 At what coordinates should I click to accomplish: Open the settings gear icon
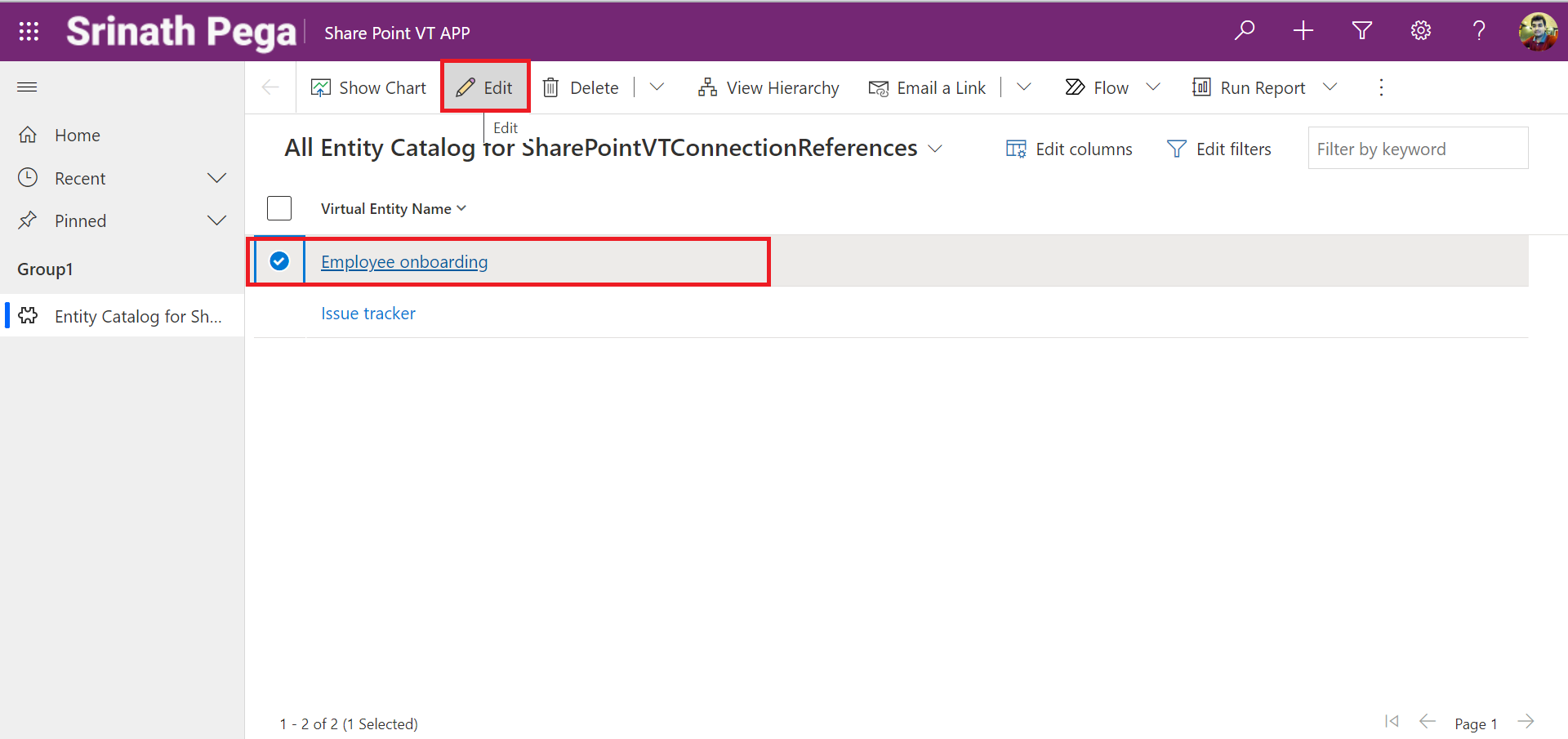click(x=1420, y=31)
